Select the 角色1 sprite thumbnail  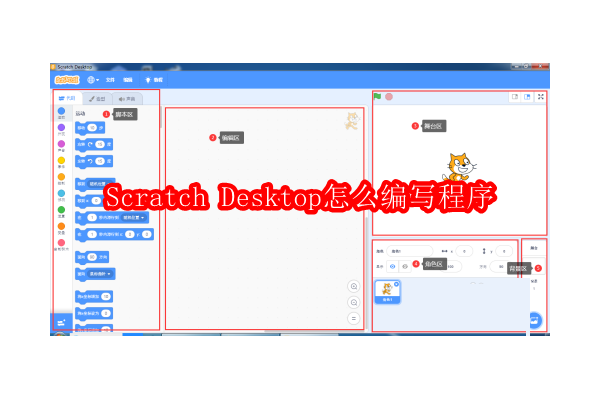388,292
